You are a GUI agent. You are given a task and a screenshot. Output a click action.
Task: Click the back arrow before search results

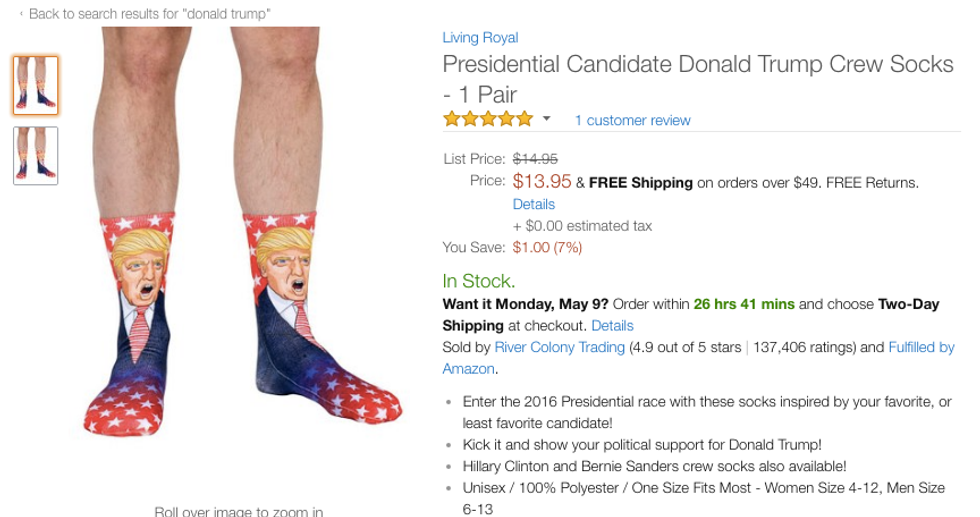coord(21,14)
